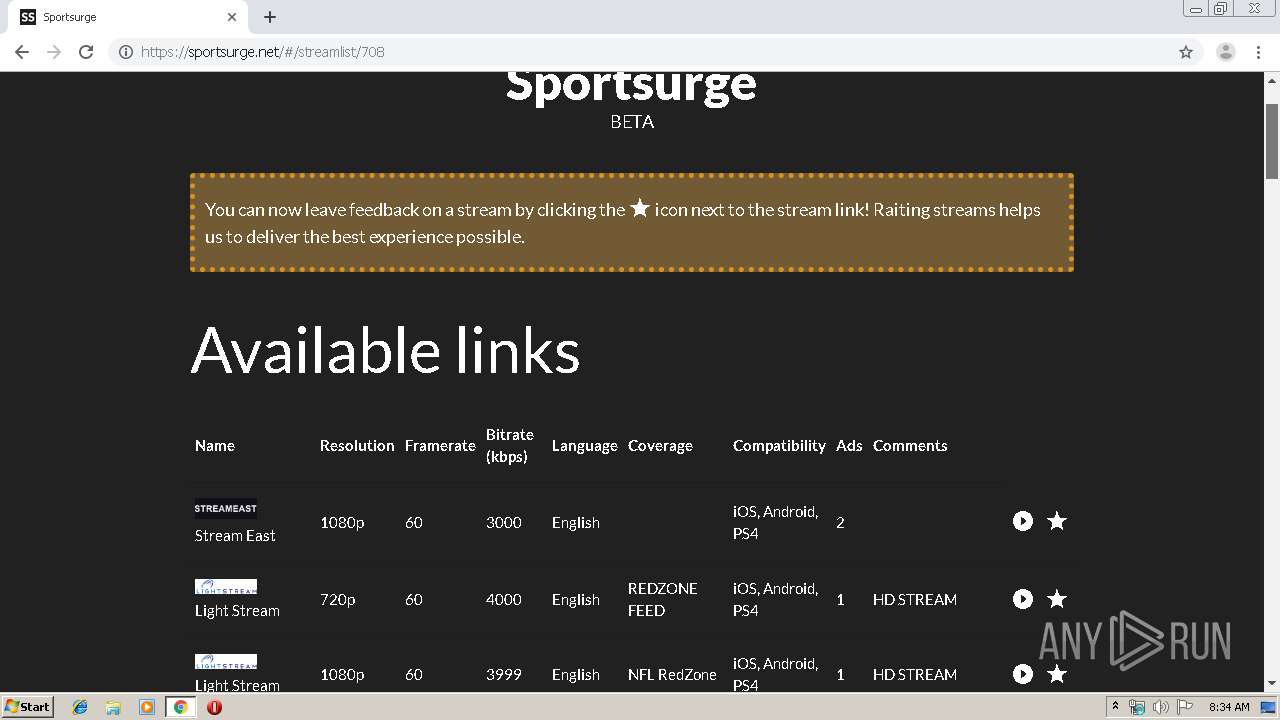The width and height of the screenshot is (1280, 720).
Task: Rate the Light Stream 720p stream
Action: (x=1057, y=599)
